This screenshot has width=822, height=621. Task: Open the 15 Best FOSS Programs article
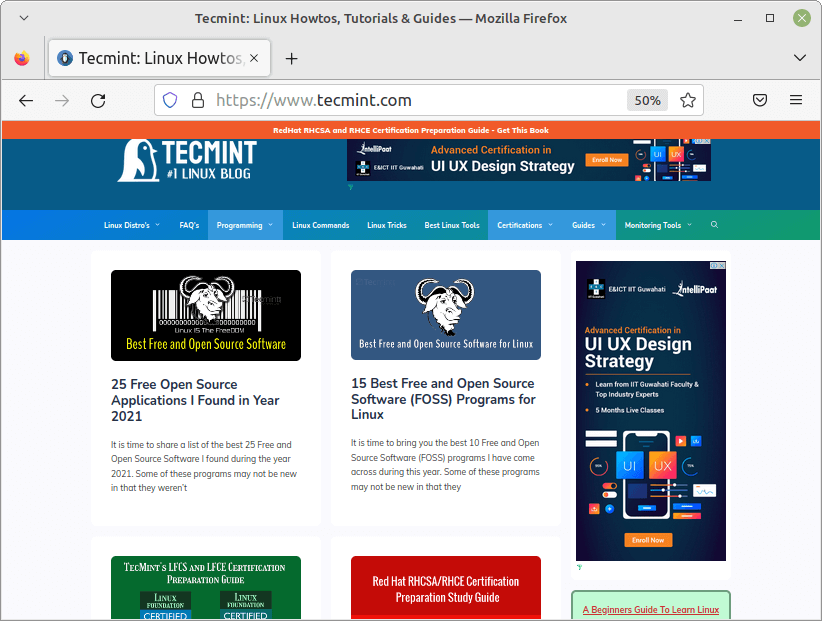pyautogui.click(x=443, y=399)
